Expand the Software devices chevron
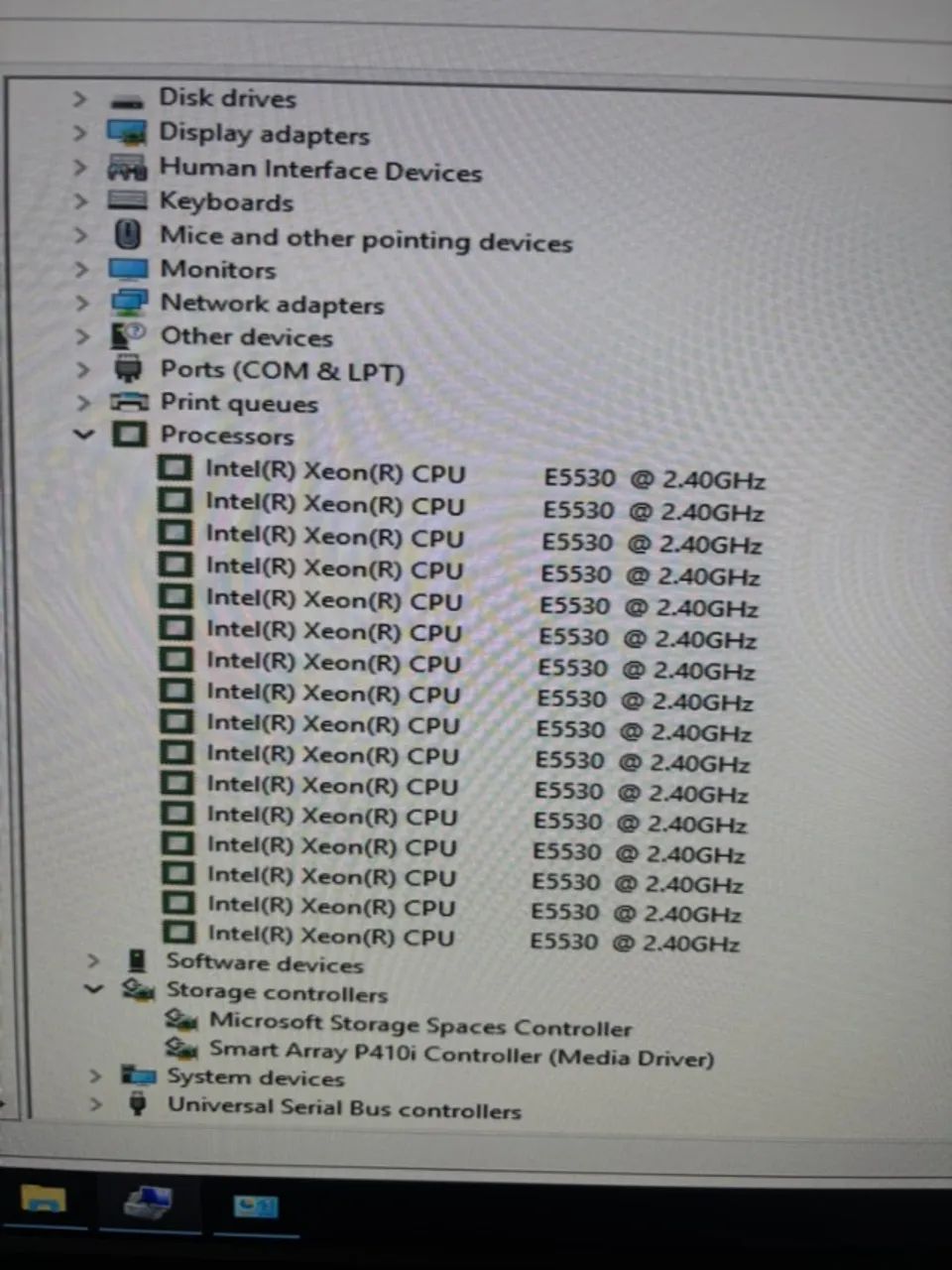 click(x=93, y=960)
